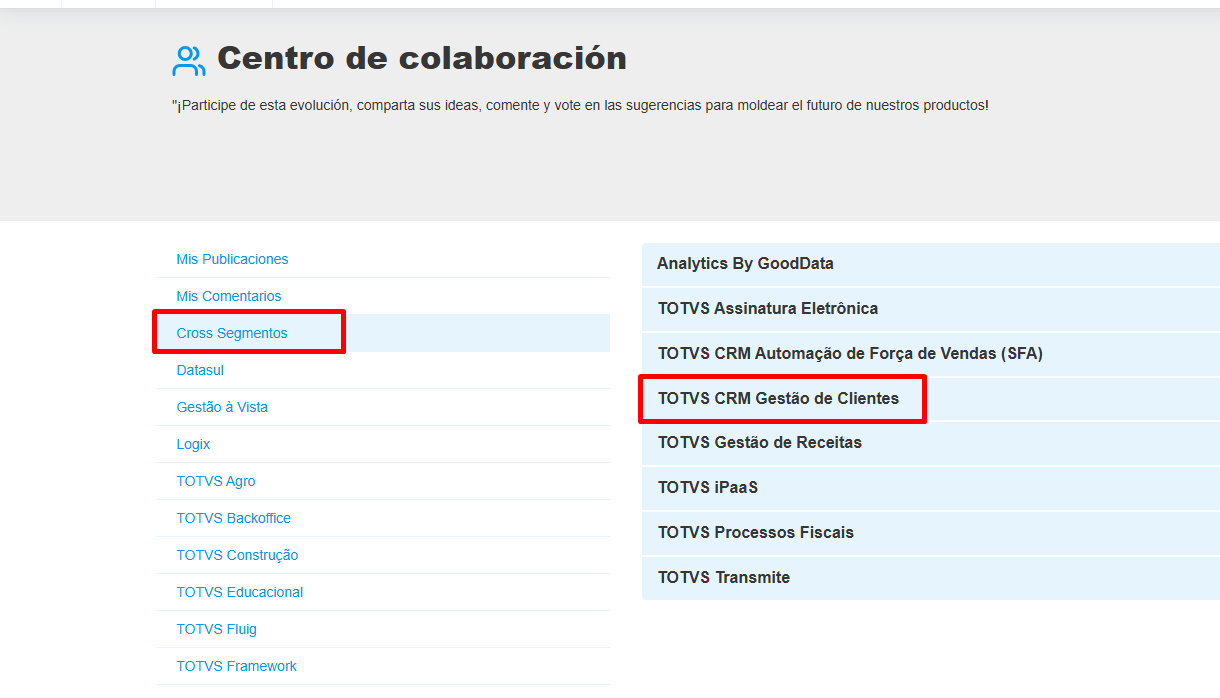
Task: Click the collaboration center people icon
Action: pos(189,60)
